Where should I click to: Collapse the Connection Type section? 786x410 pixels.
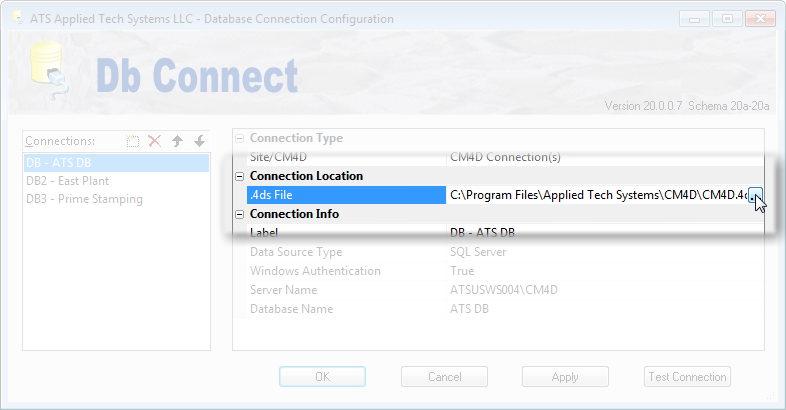click(240, 138)
